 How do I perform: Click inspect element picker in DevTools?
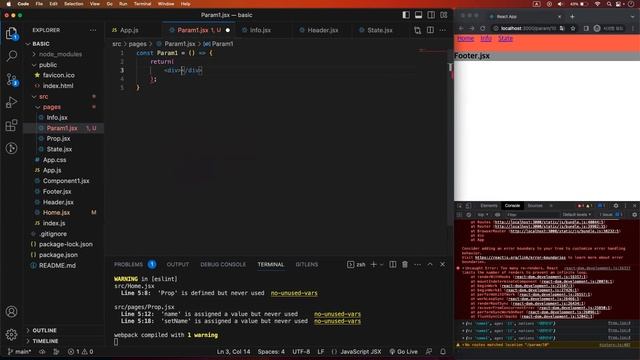[x=460, y=206]
